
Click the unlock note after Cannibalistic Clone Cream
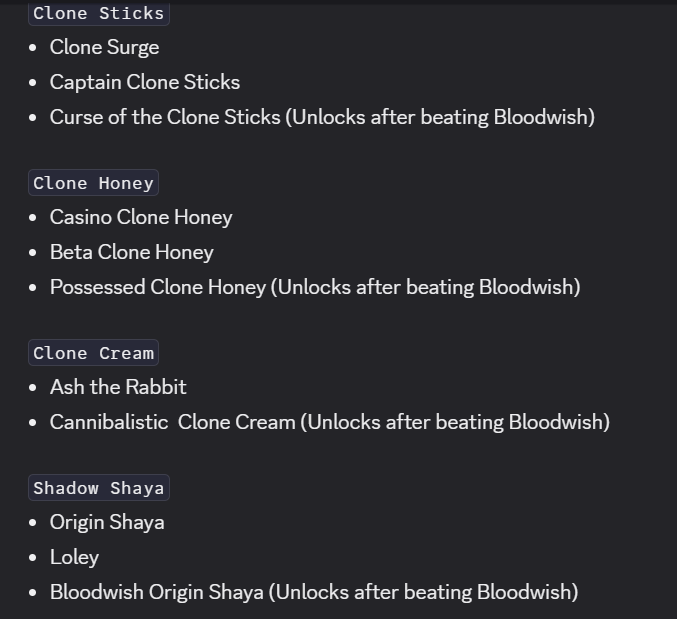point(455,422)
